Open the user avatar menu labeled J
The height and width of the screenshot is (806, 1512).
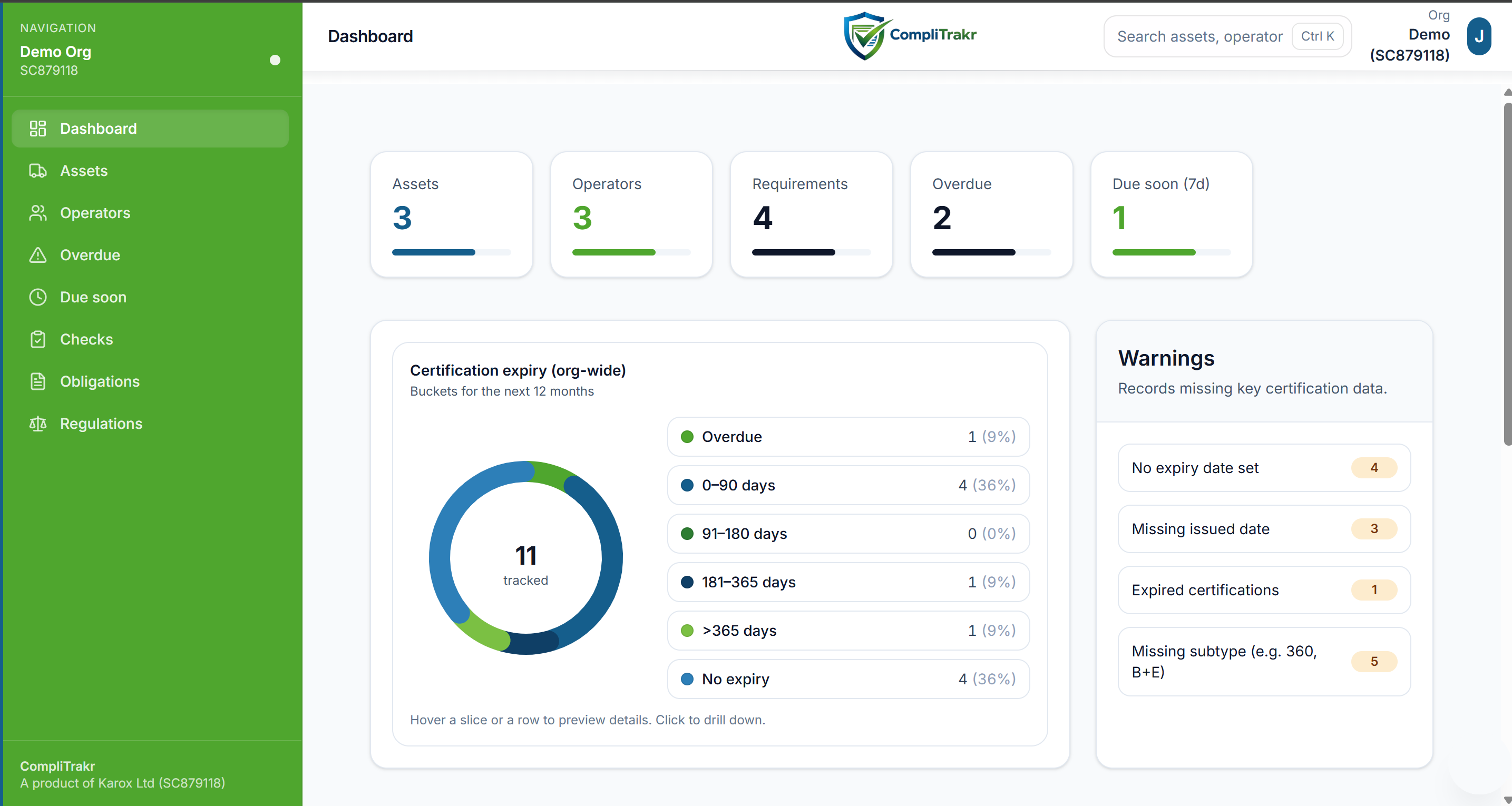pyautogui.click(x=1479, y=36)
